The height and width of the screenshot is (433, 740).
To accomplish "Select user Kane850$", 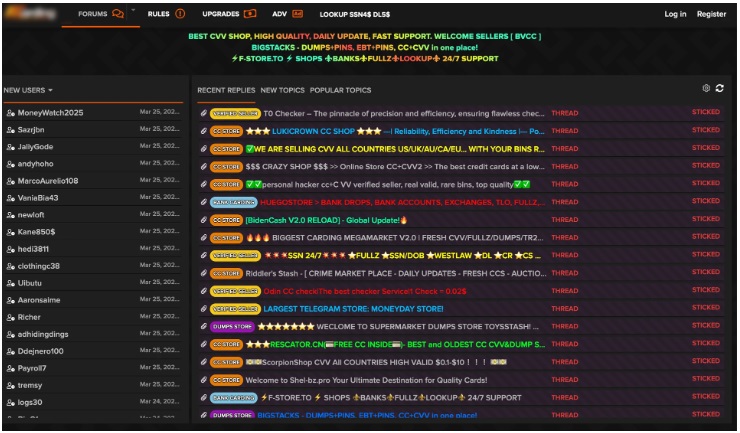I will [x=36, y=232].
